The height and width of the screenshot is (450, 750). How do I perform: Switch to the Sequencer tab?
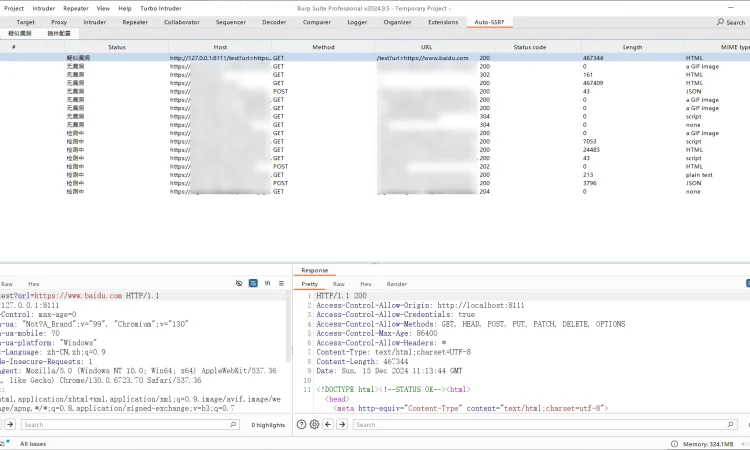(231, 22)
